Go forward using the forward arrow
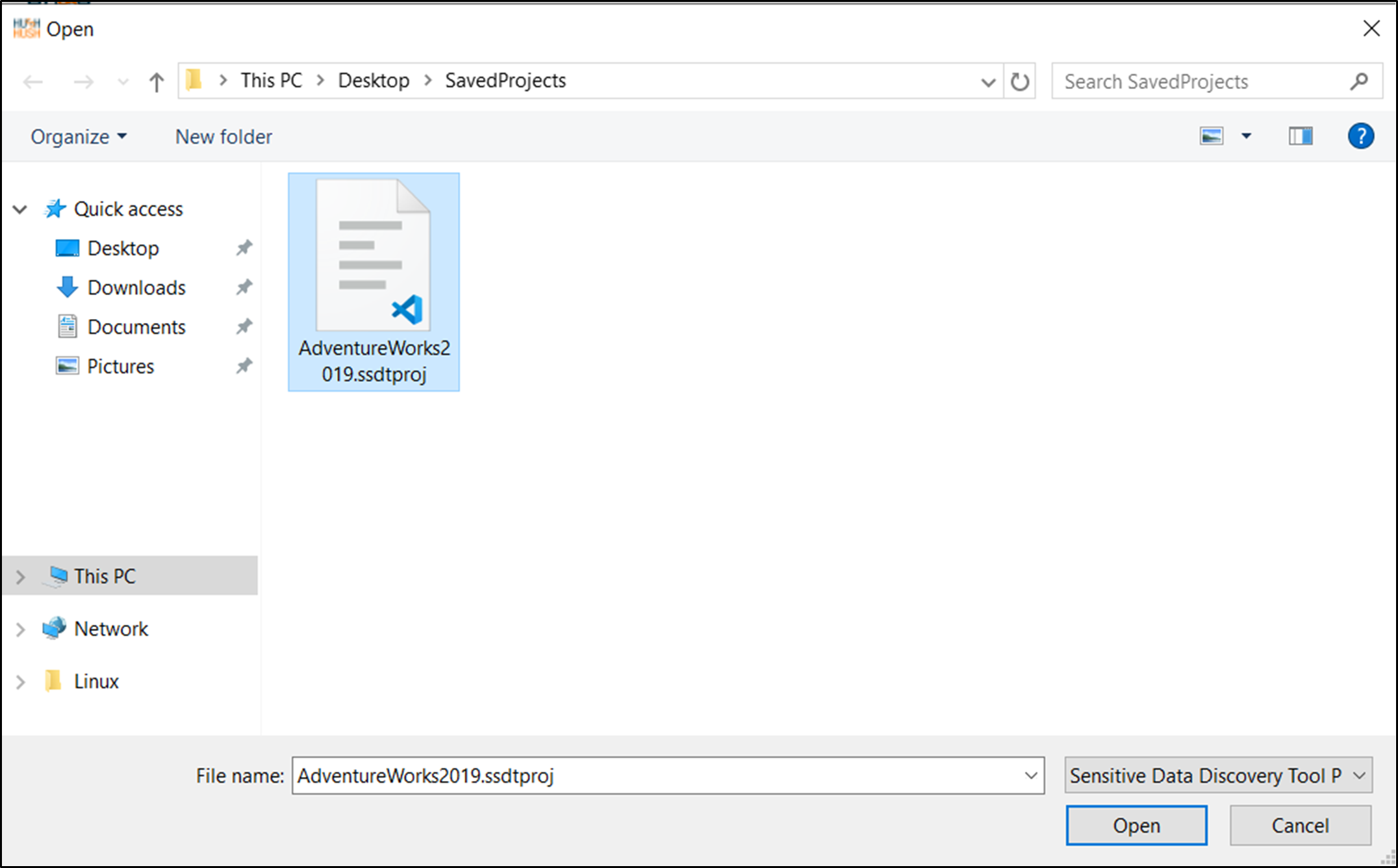Screen dimensions: 1398x868 (x=83, y=82)
